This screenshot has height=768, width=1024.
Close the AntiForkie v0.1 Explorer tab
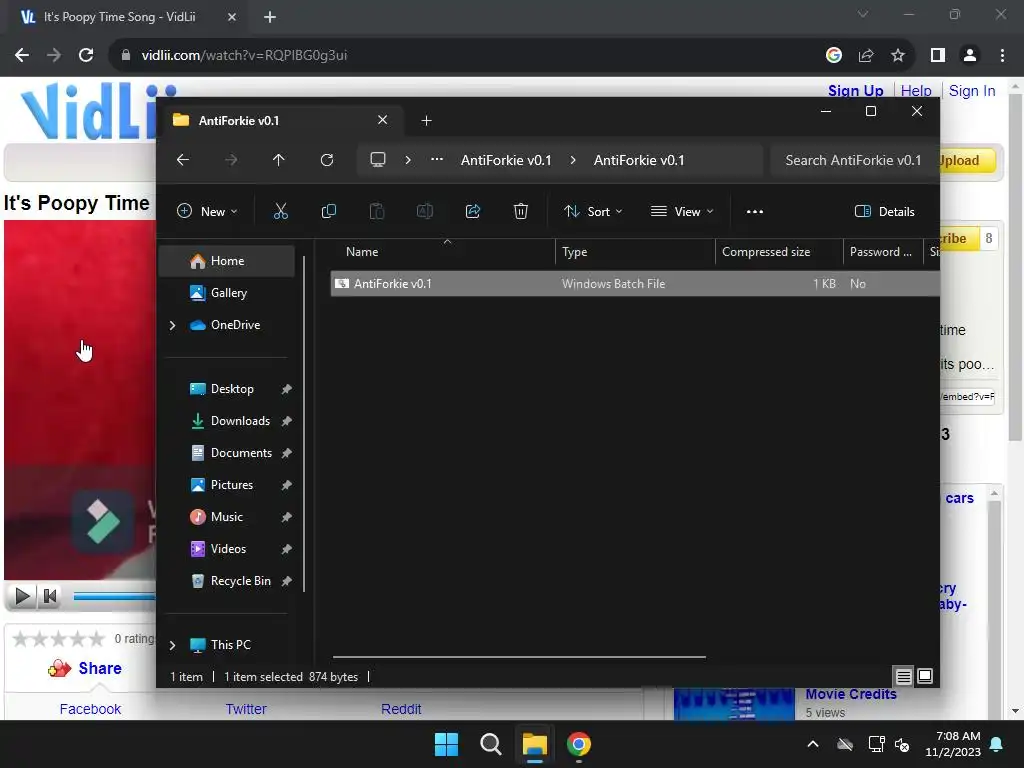[383, 120]
